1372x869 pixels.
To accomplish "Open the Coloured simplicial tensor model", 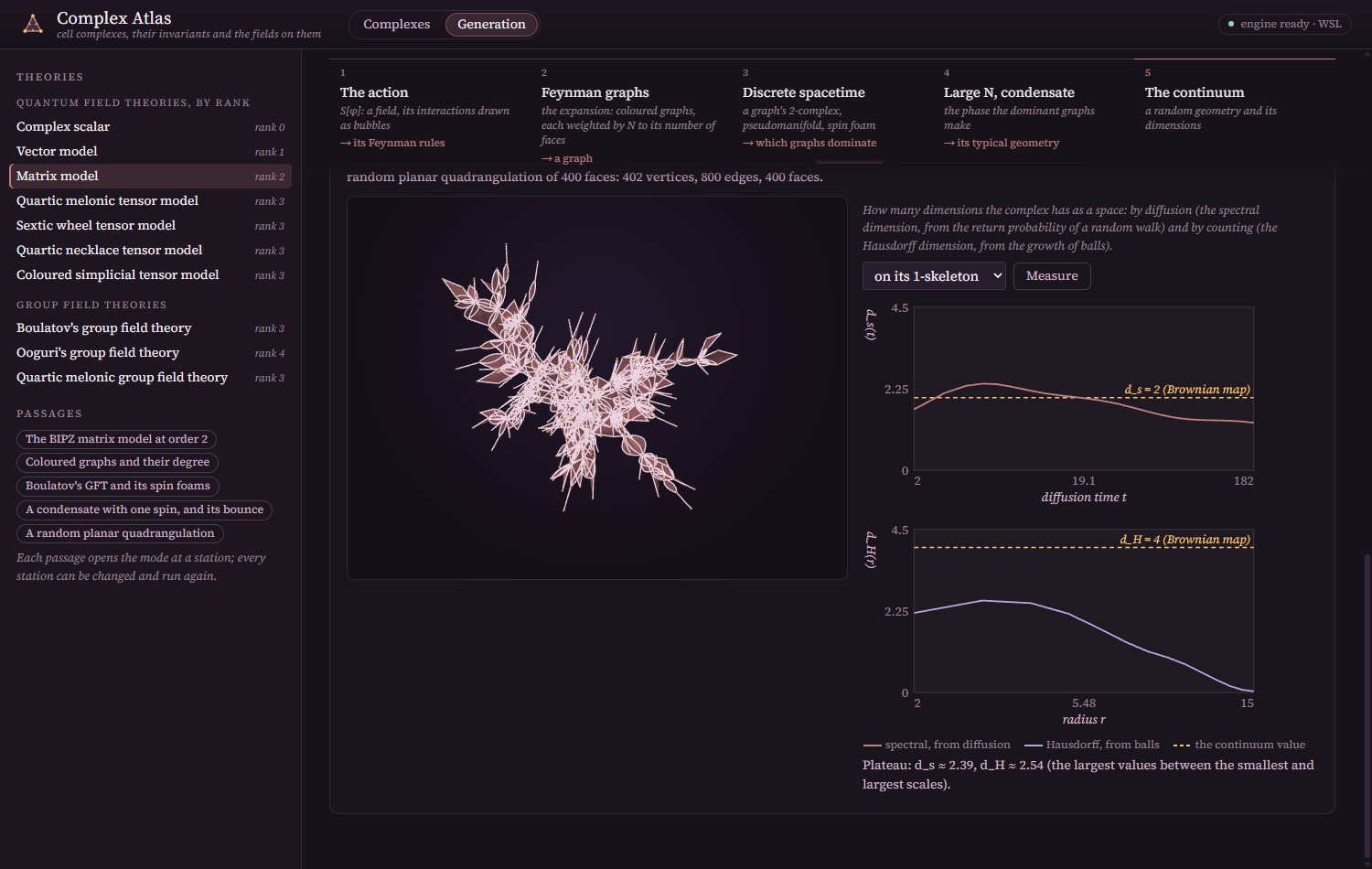I will point(150,275).
